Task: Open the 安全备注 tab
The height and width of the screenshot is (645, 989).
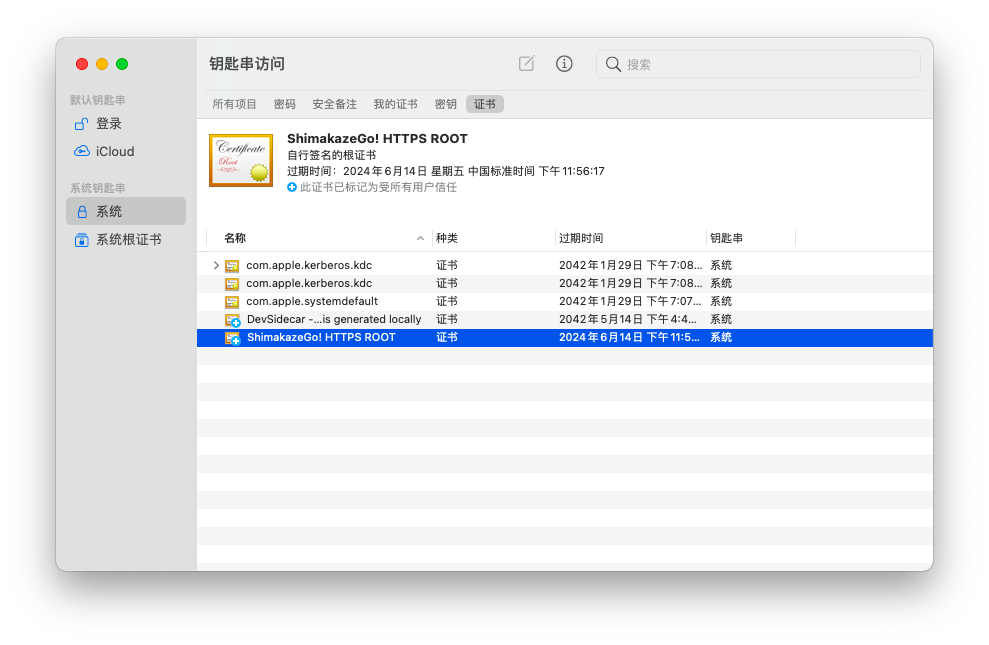Action: pyautogui.click(x=334, y=104)
